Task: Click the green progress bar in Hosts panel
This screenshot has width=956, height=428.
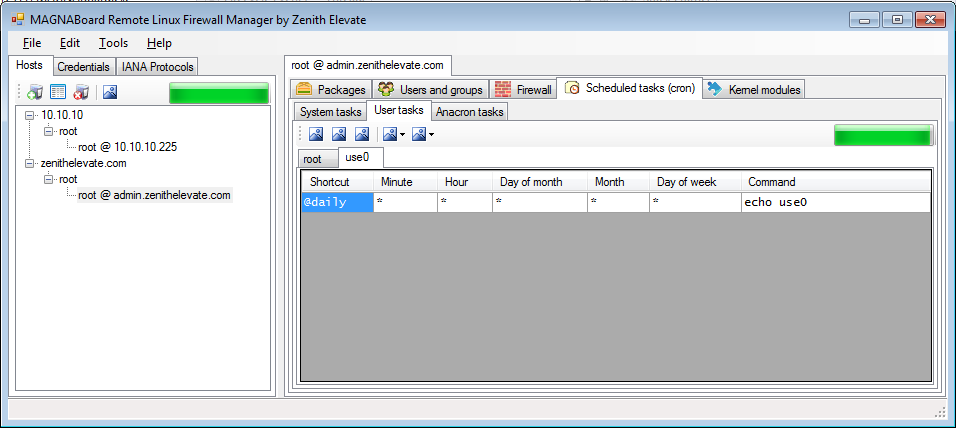Action: point(219,93)
